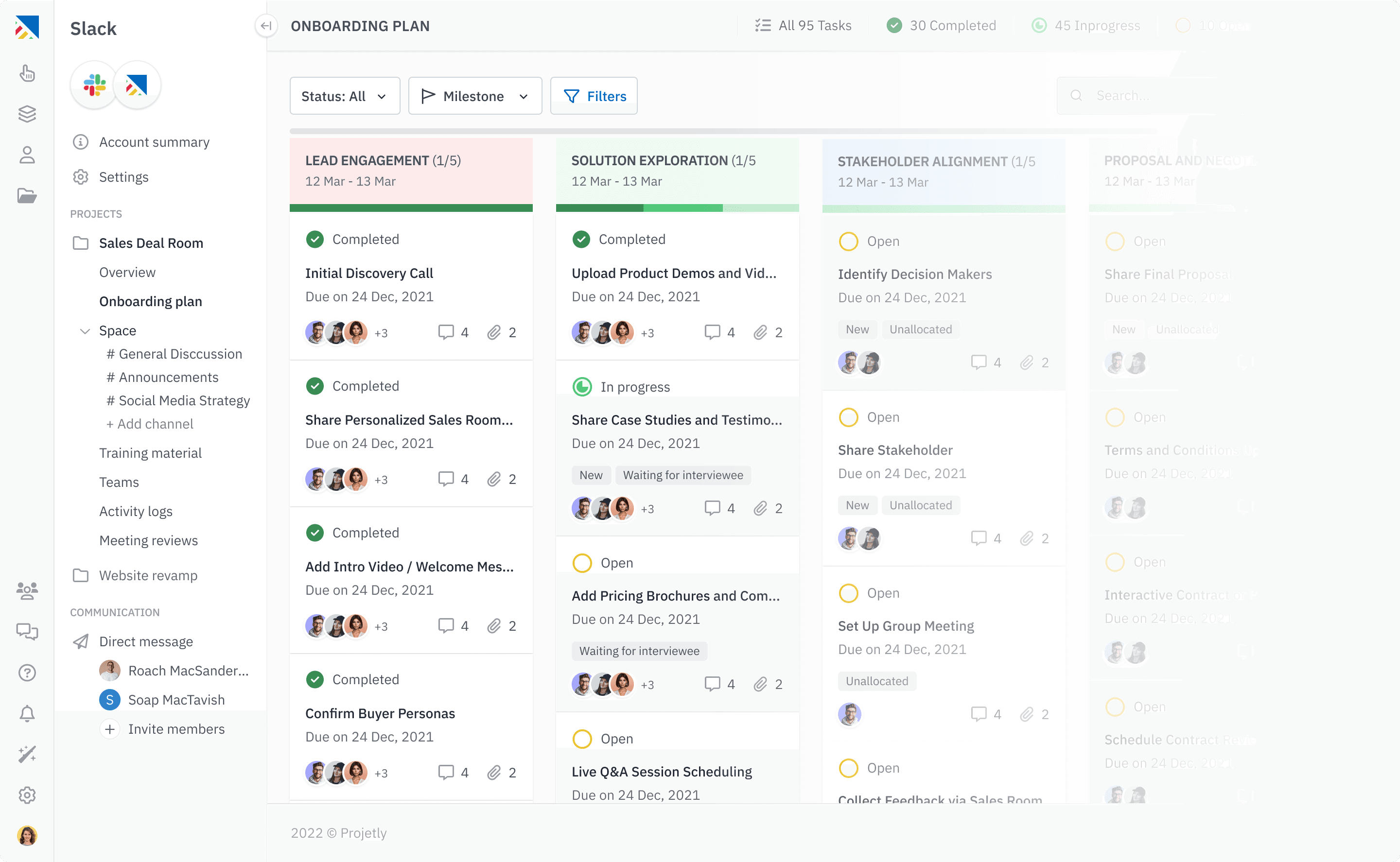Open the open-folder icon in left rail
This screenshot has width=1400, height=862.
coord(27,195)
